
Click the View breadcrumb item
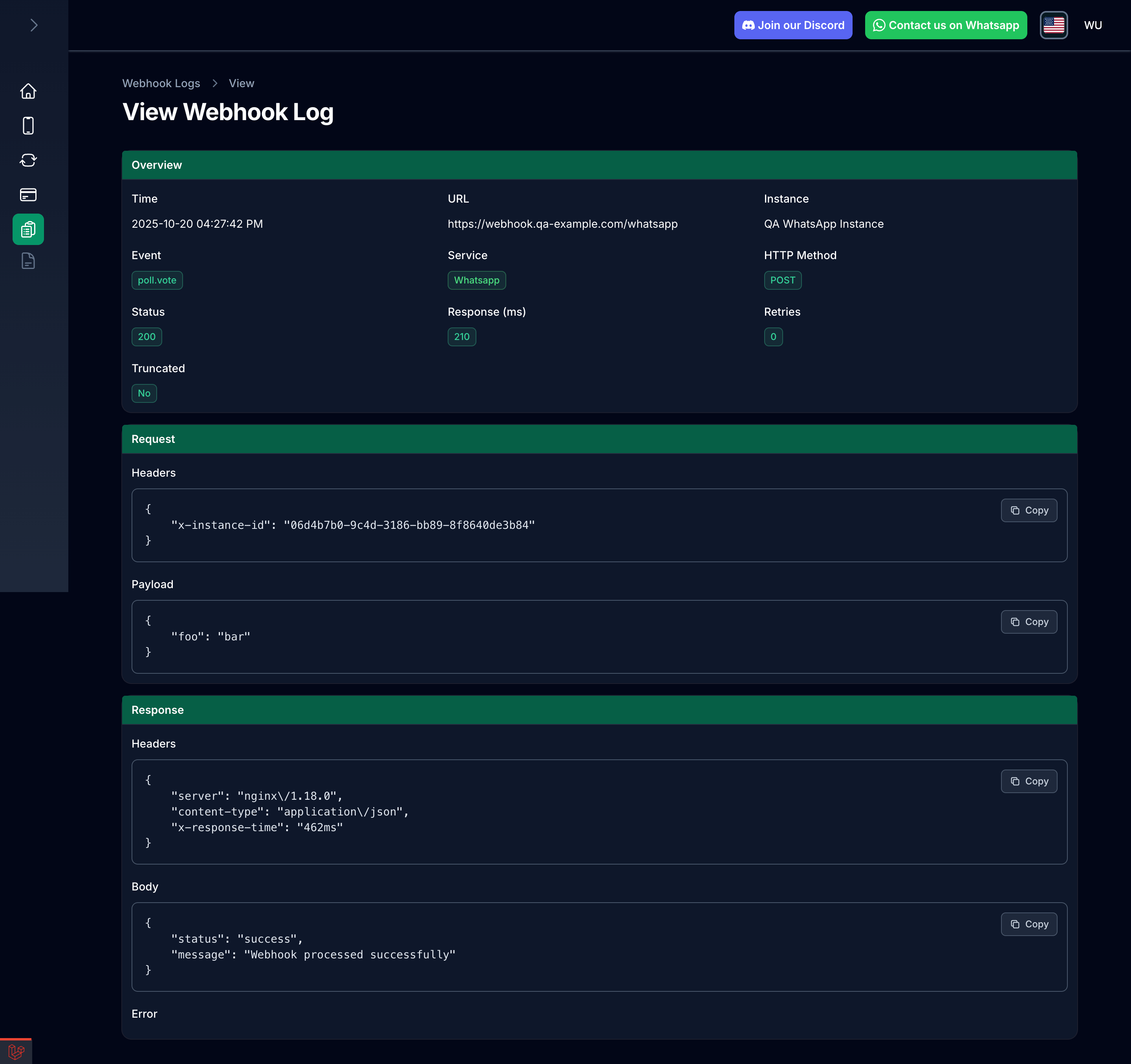241,83
